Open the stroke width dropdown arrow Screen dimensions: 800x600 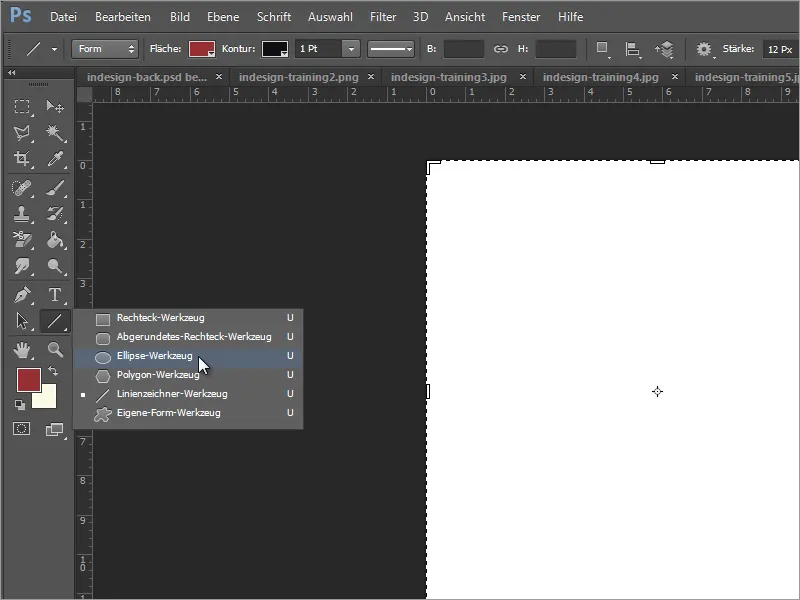pyautogui.click(x=351, y=49)
